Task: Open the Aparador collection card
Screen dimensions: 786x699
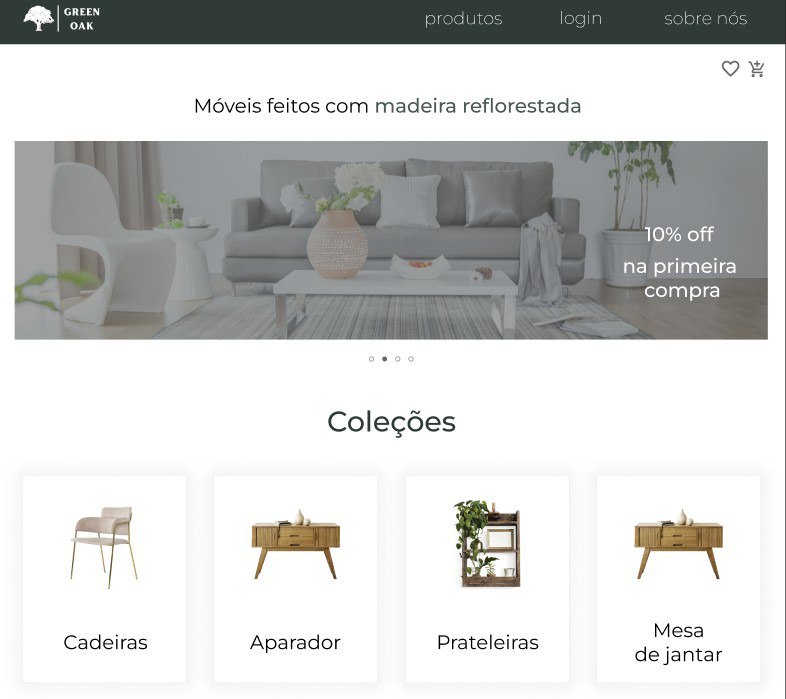Action: point(296,579)
